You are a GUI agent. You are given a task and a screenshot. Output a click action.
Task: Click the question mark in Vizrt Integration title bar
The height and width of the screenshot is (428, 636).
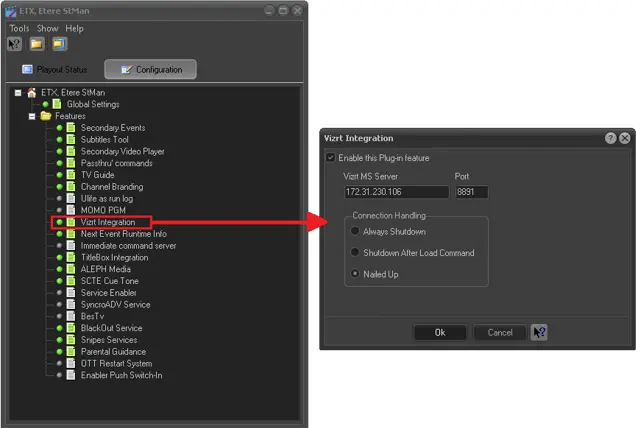(610, 138)
